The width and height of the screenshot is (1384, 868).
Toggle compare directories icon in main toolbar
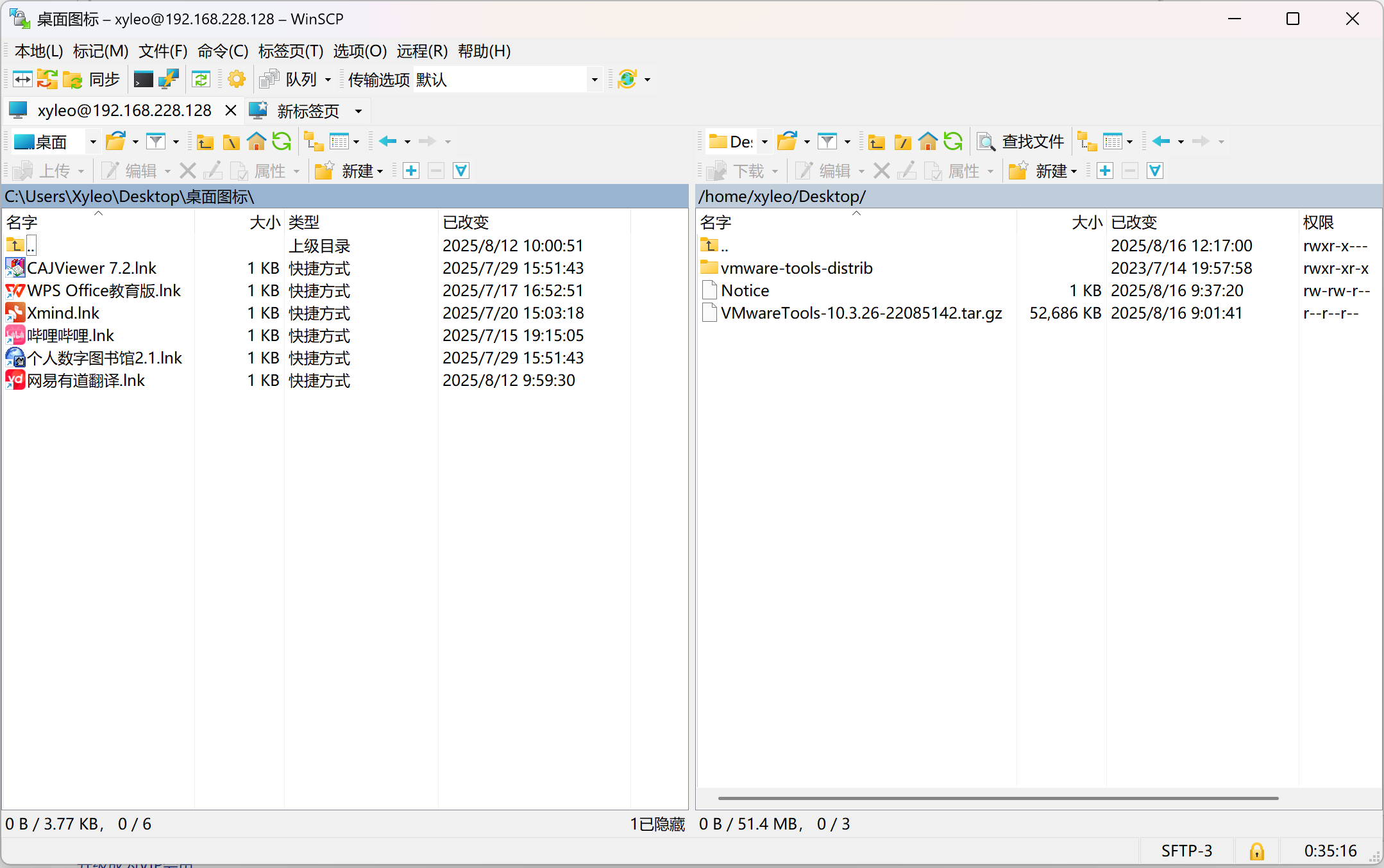[x=22, y=79]
